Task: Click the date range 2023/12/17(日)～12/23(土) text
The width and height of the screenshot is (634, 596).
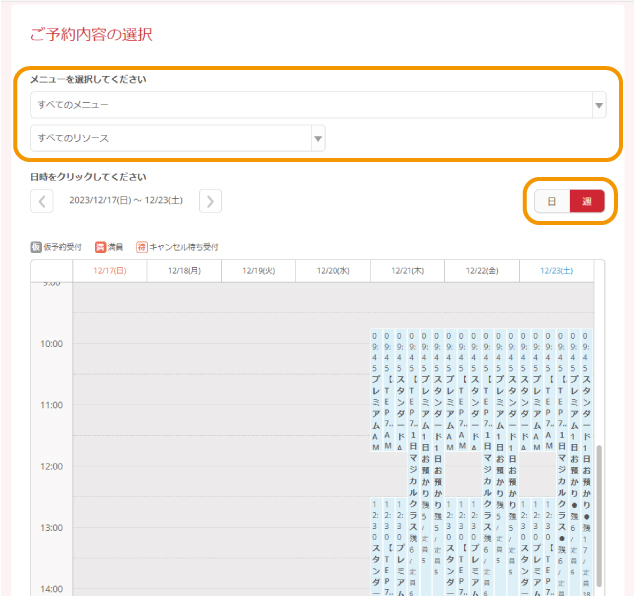Action: 126,201
